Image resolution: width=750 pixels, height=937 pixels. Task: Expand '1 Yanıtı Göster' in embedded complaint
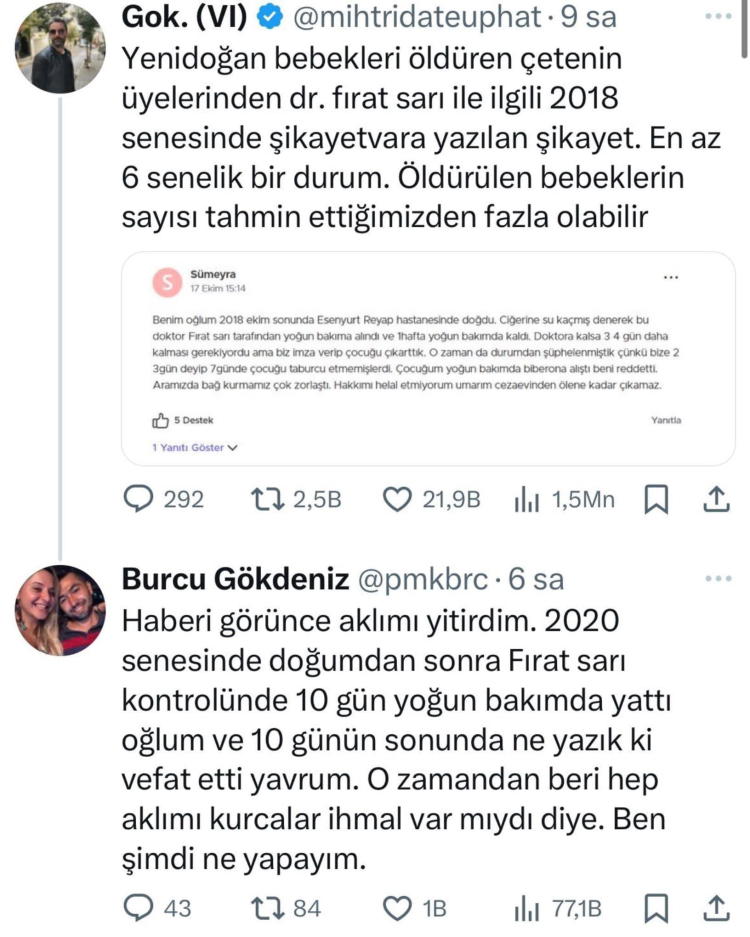tap(195, 448)
